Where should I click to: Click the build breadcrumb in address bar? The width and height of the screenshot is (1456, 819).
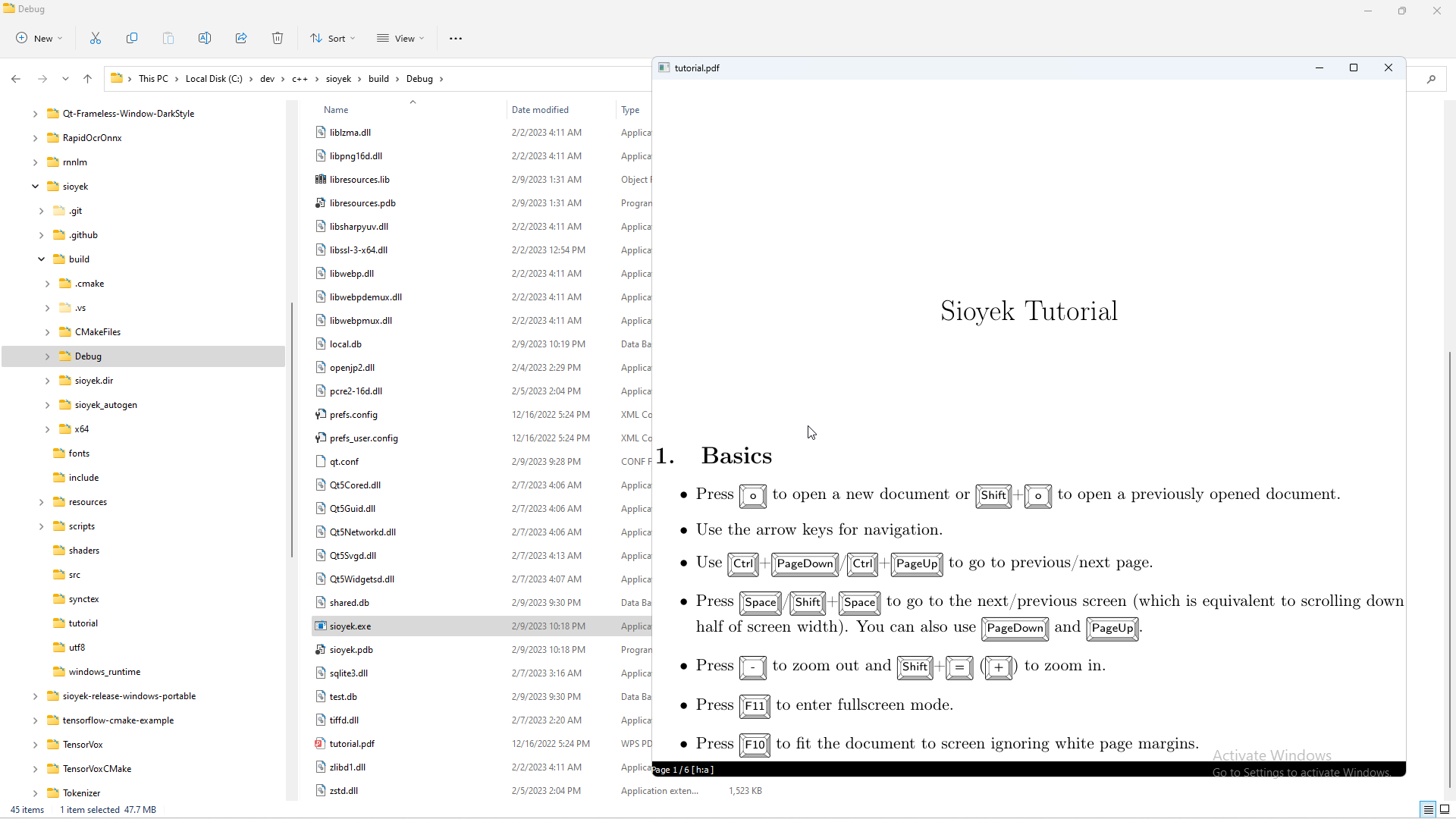click(378, 79)
